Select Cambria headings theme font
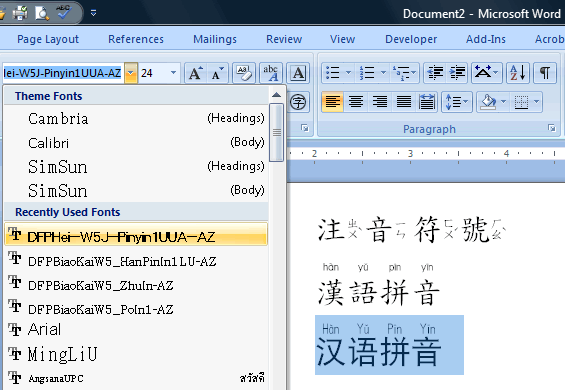565x390 pixels. (136, 118)
